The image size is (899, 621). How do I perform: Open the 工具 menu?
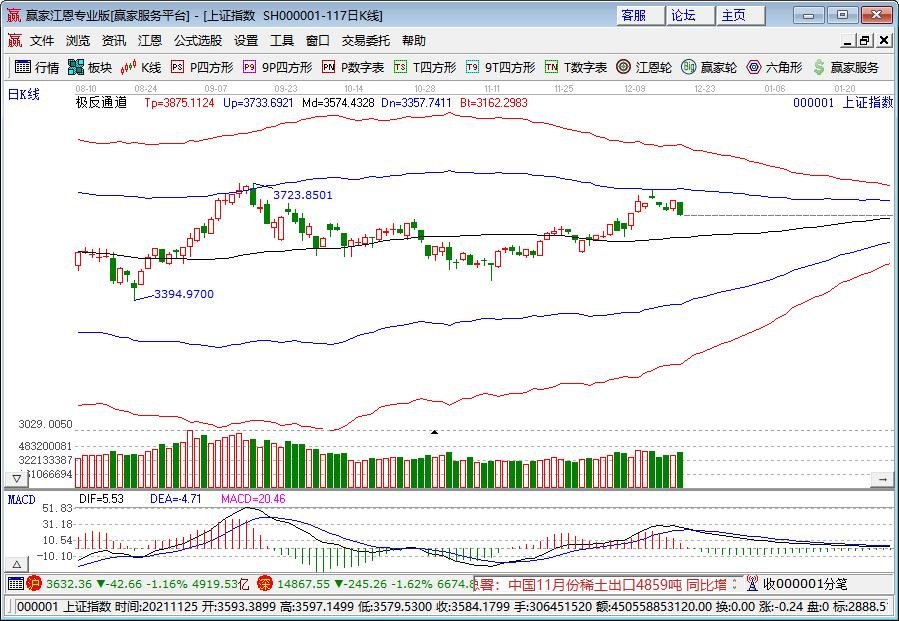coord(282,41)
